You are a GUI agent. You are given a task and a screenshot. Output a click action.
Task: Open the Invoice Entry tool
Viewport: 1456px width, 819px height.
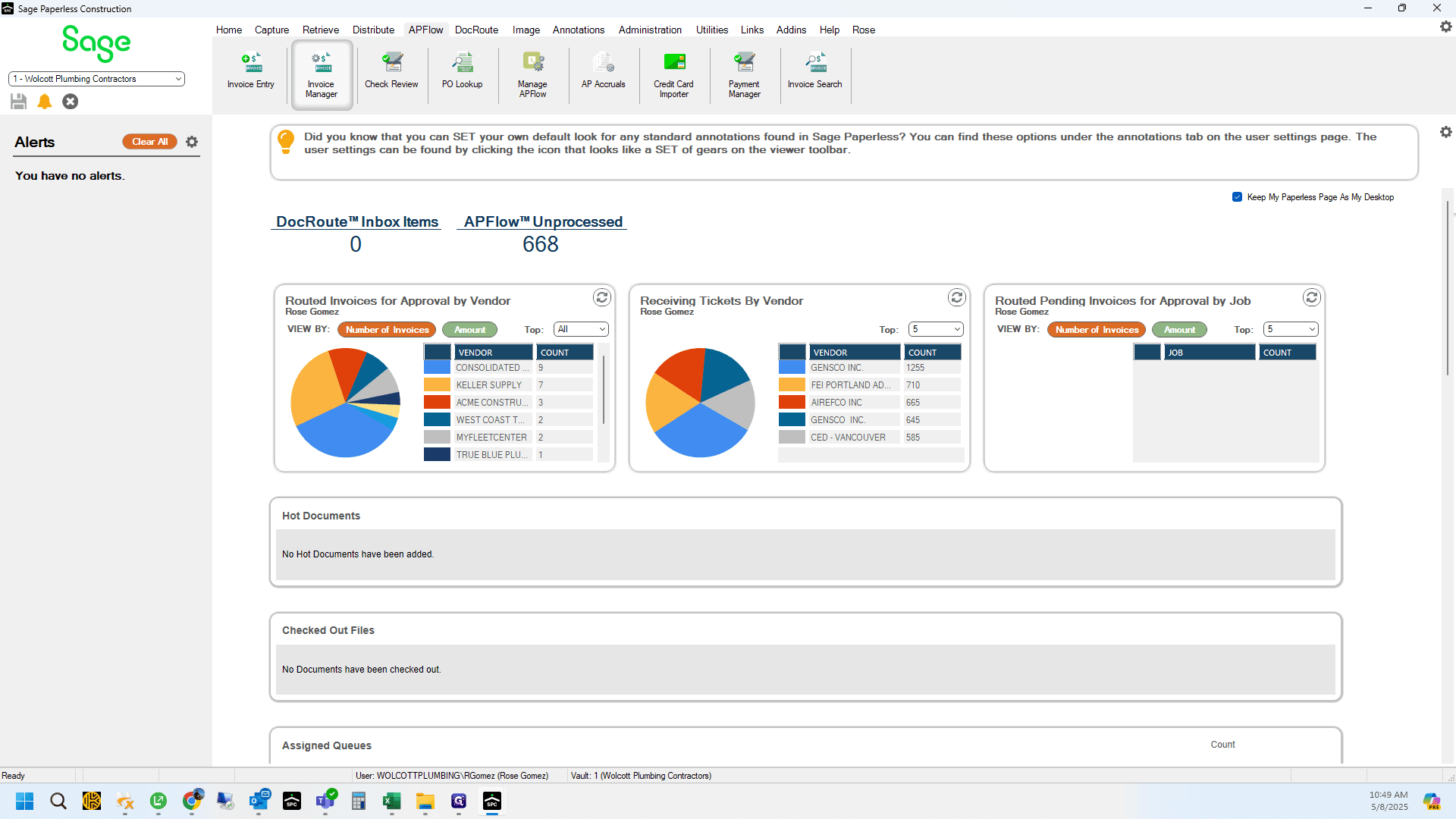[250, 72]
